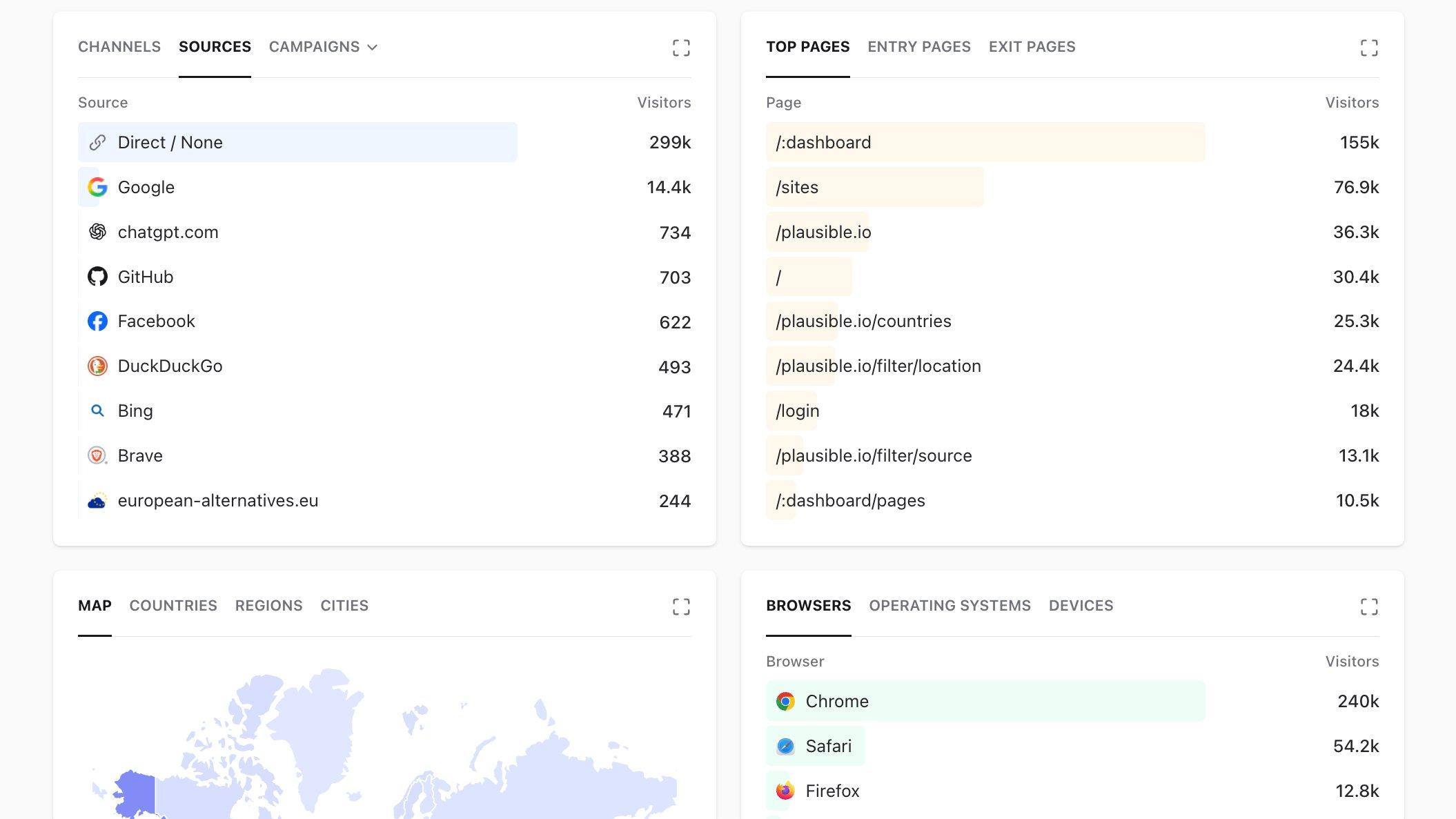Click the GitHub octocat icon

(x=97, y=277)
